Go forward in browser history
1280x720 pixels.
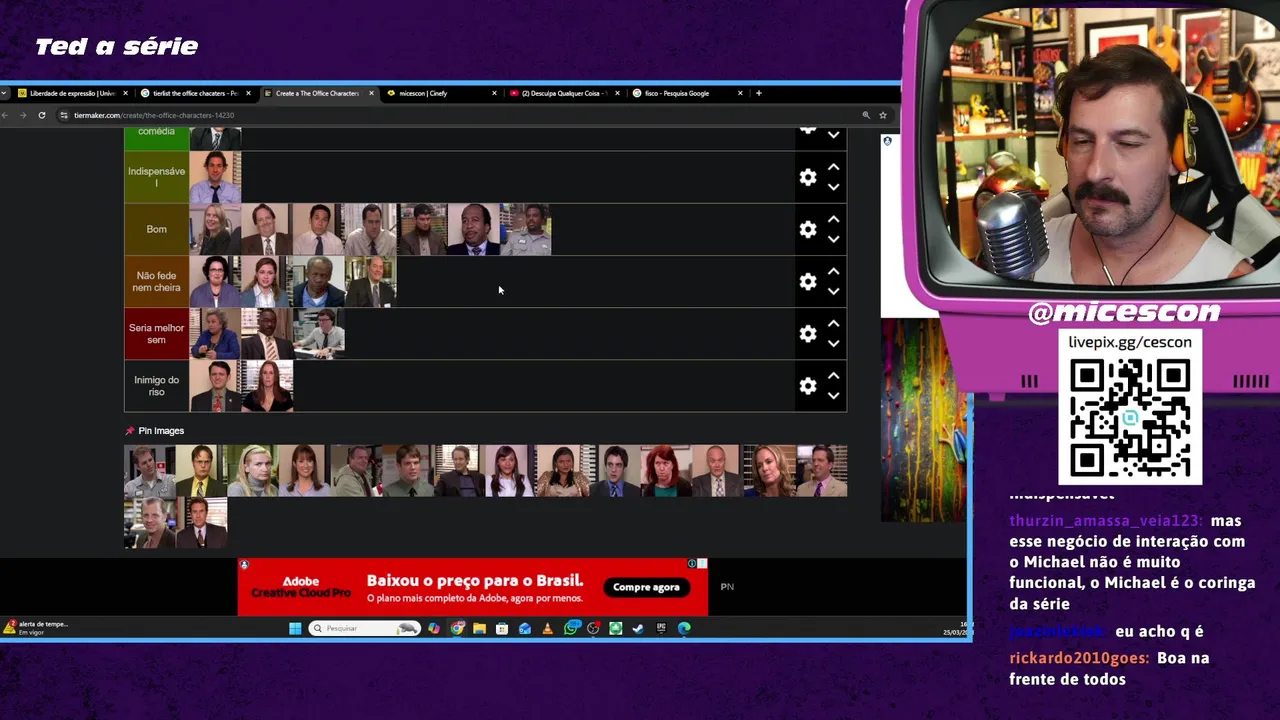click(23, 115)
